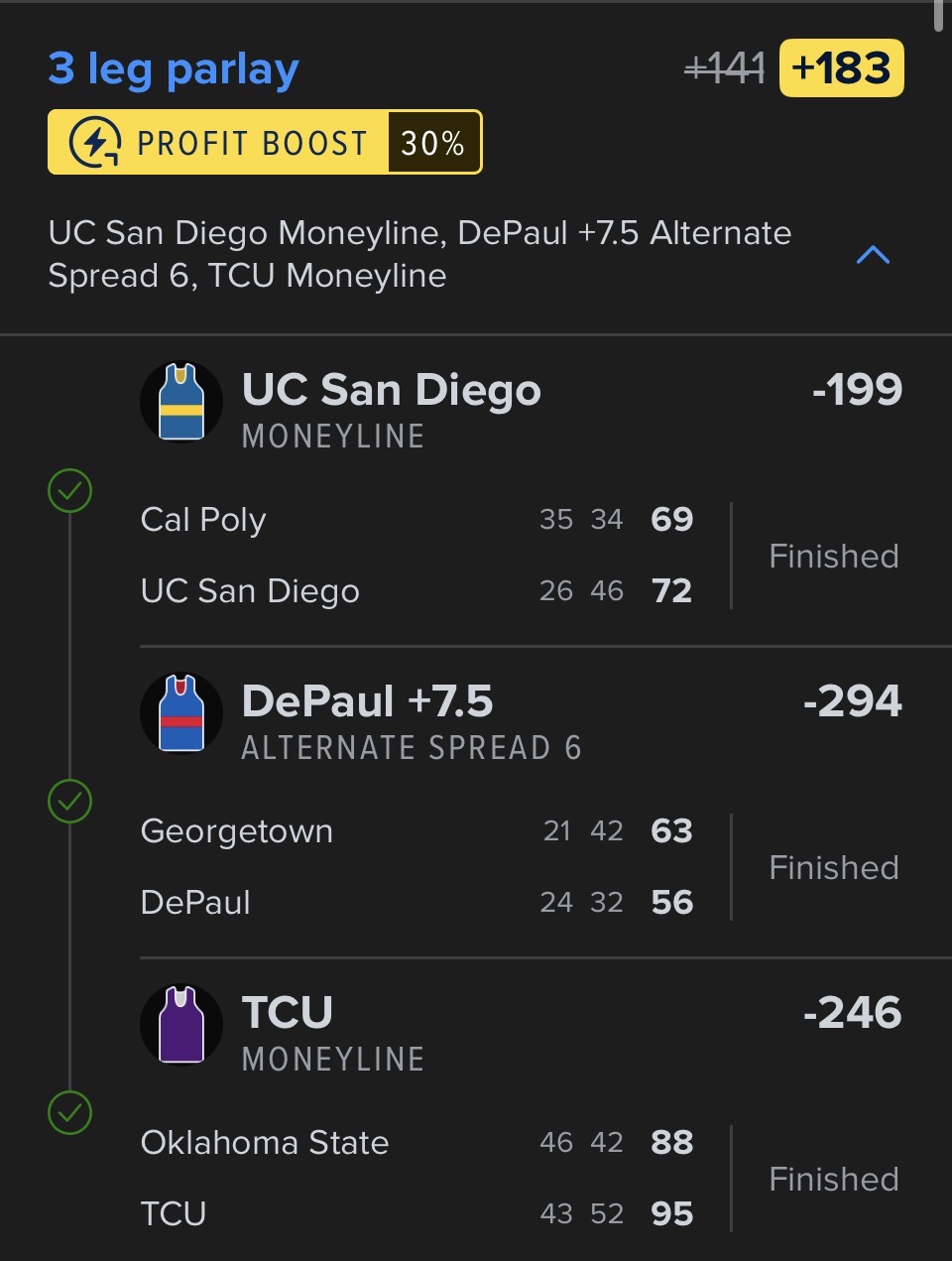Click the TCU leg green checkmark
Image resolution: width=952 pixels, height=1261 pixels.
pos(70,1113)
